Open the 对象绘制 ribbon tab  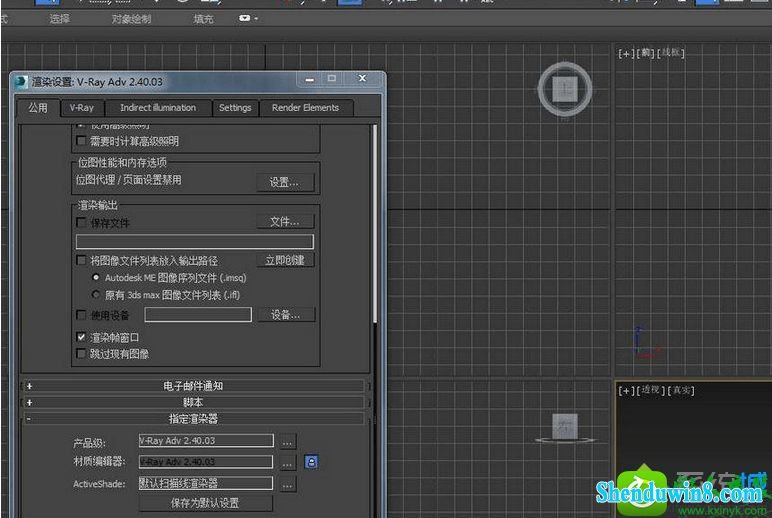[x=131, y=19]
